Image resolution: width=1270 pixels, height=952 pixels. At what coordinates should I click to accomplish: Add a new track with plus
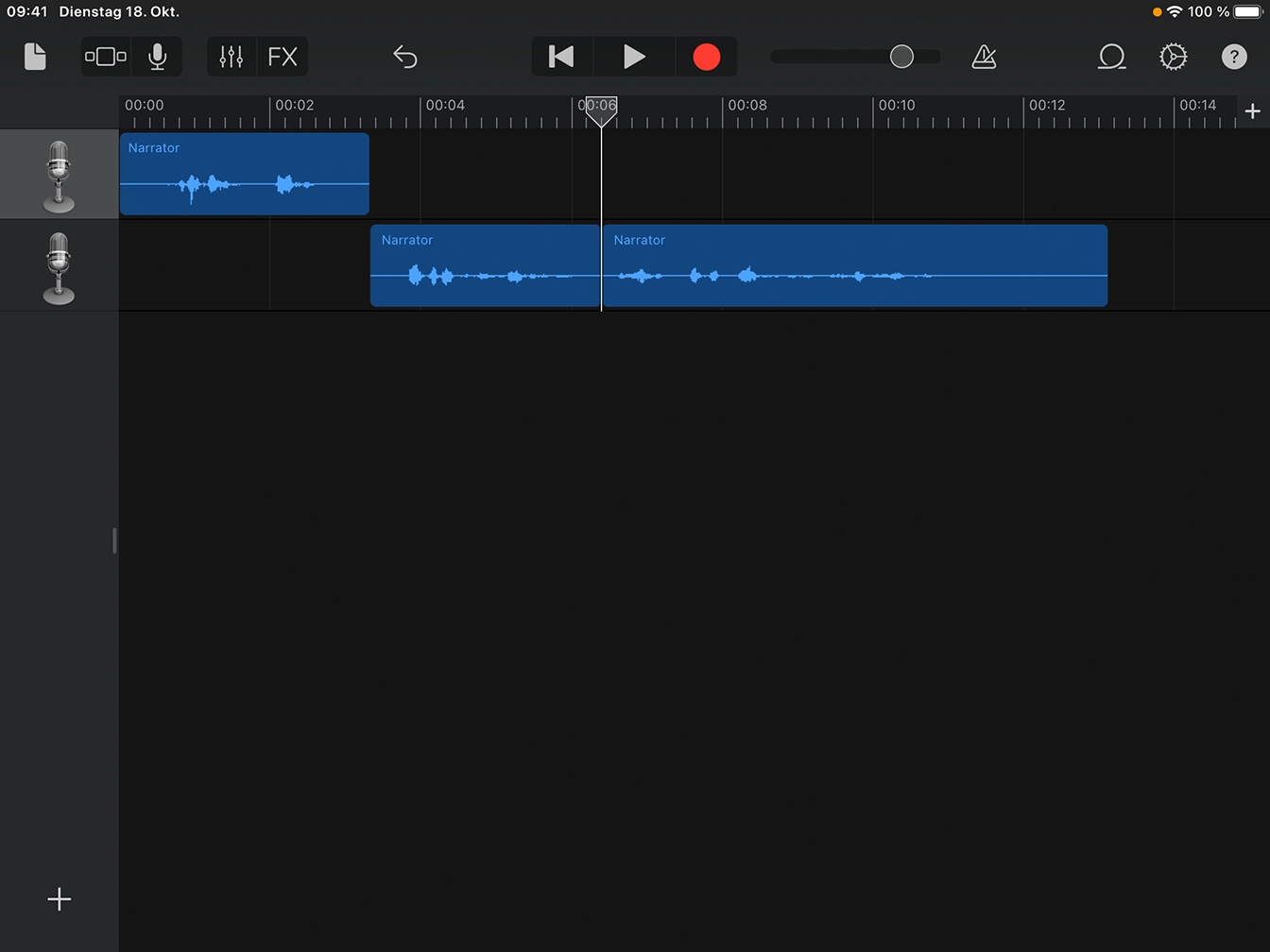tap(59, 899)
